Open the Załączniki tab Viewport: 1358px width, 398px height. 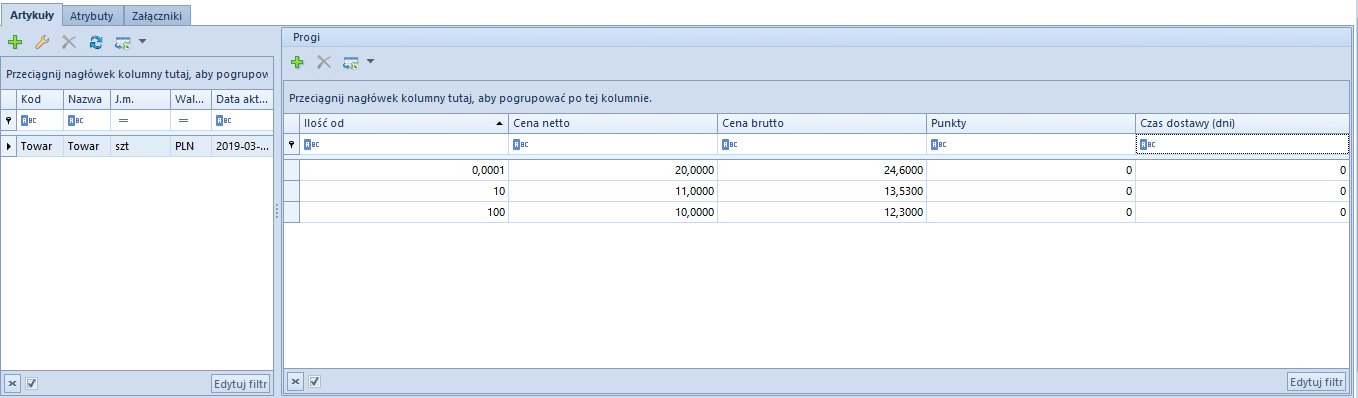pos(157,15)
